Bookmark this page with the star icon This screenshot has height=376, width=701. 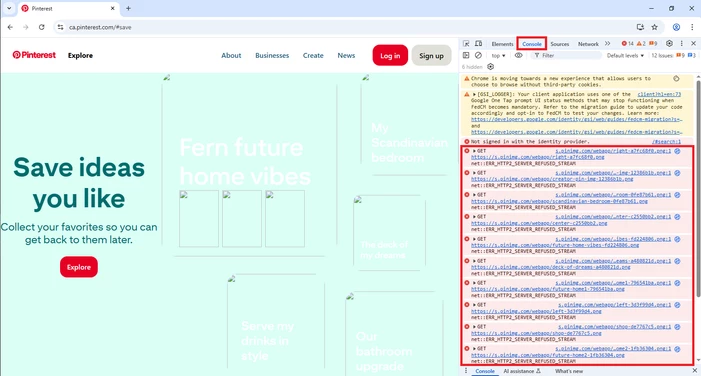655,27
